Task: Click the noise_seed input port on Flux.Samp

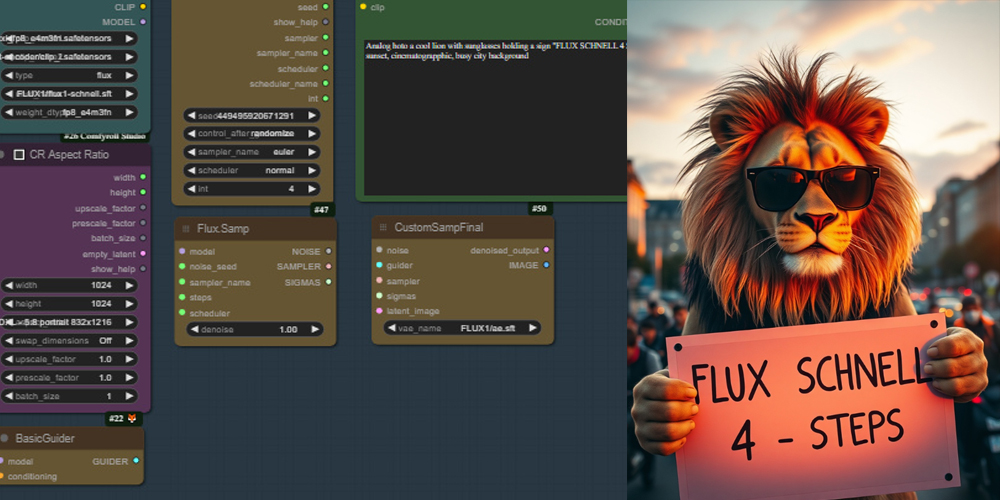Action: point(182,267)
